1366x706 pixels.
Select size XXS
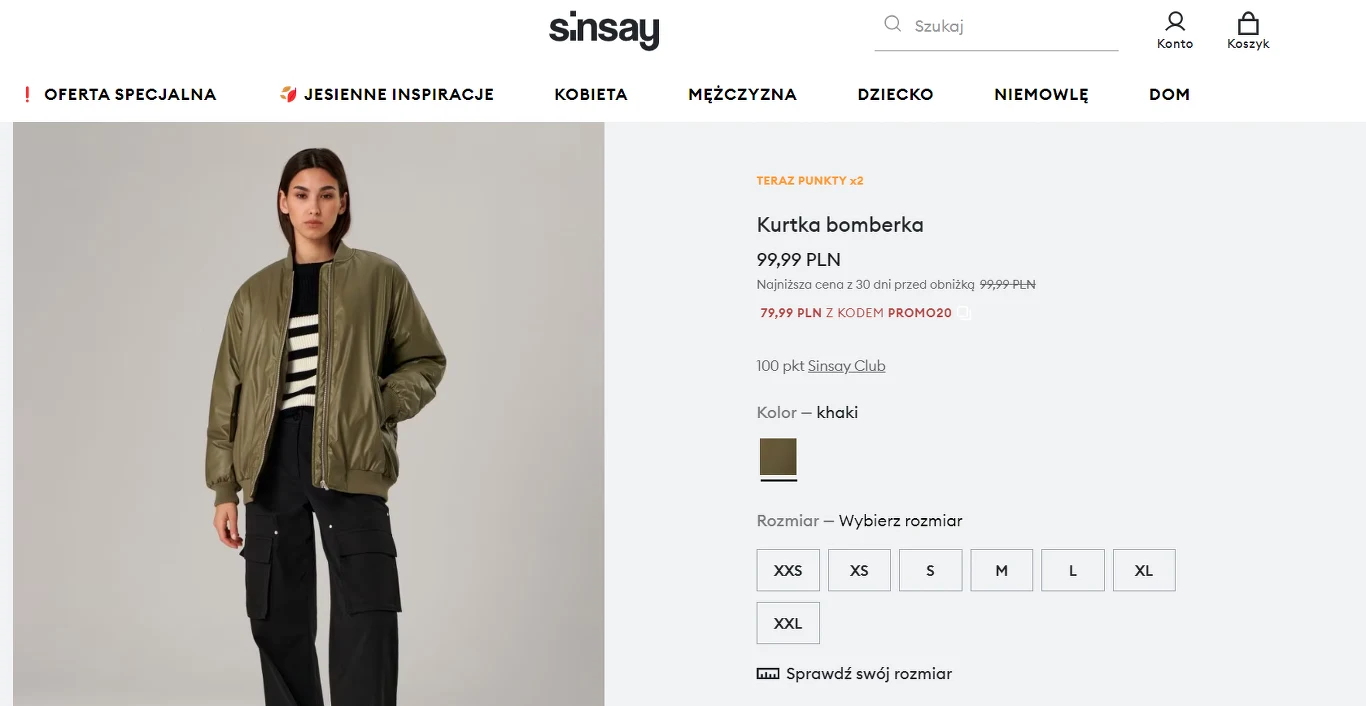788,570
